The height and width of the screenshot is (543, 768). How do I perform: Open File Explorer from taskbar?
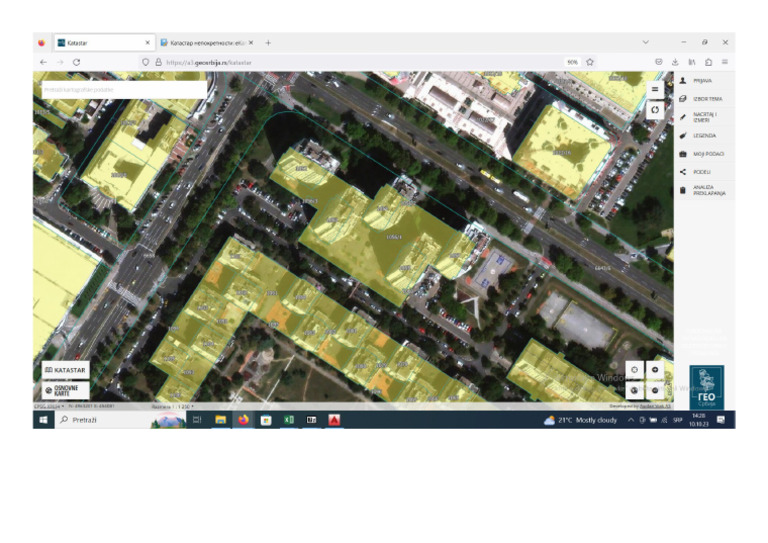click(220, 420)
